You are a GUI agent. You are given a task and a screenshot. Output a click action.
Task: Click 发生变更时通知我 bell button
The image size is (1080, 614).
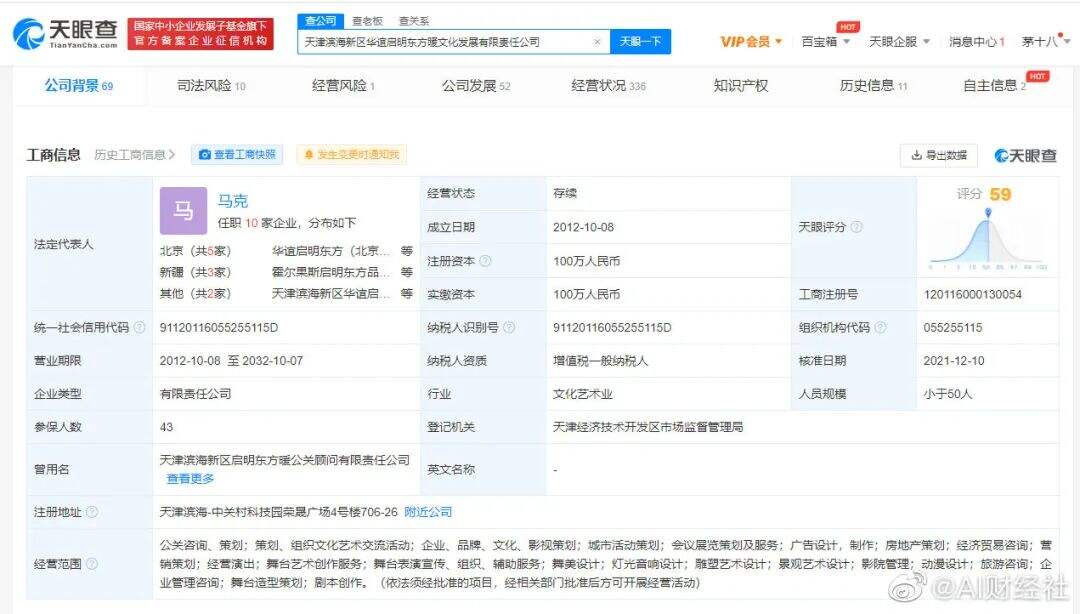(351, 154)
